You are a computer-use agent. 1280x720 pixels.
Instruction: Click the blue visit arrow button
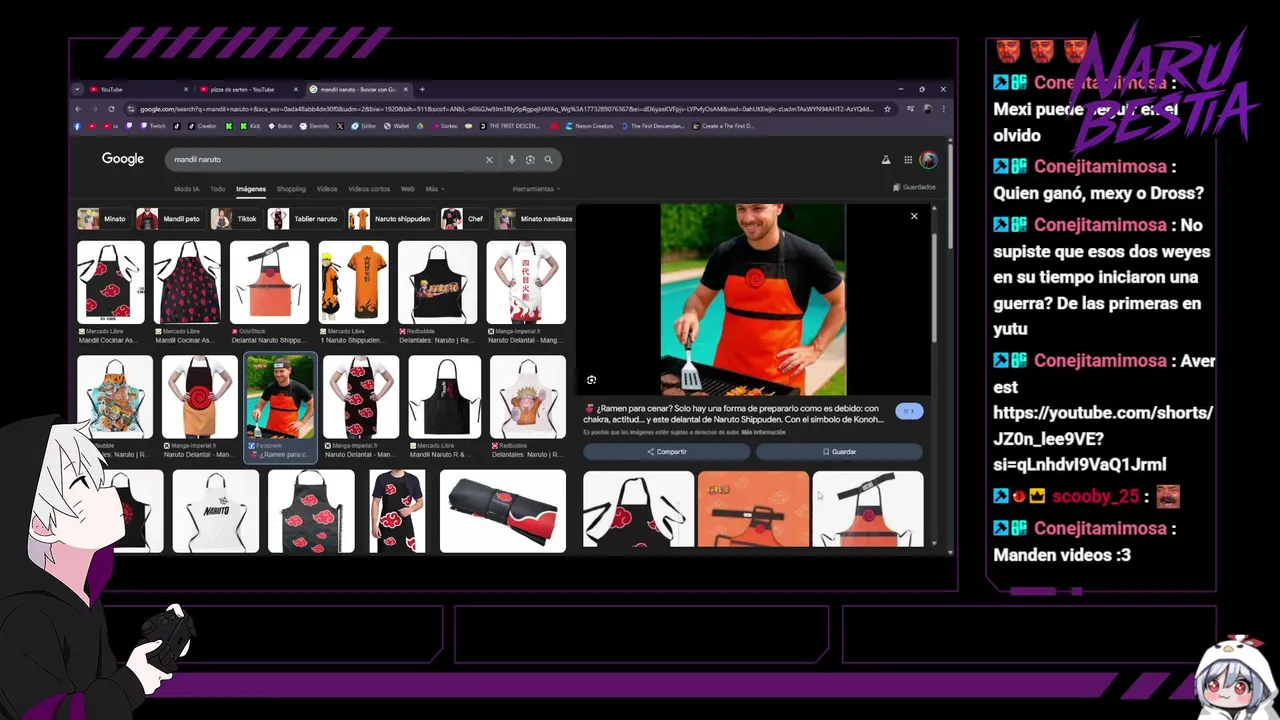(x=909, y=411)
